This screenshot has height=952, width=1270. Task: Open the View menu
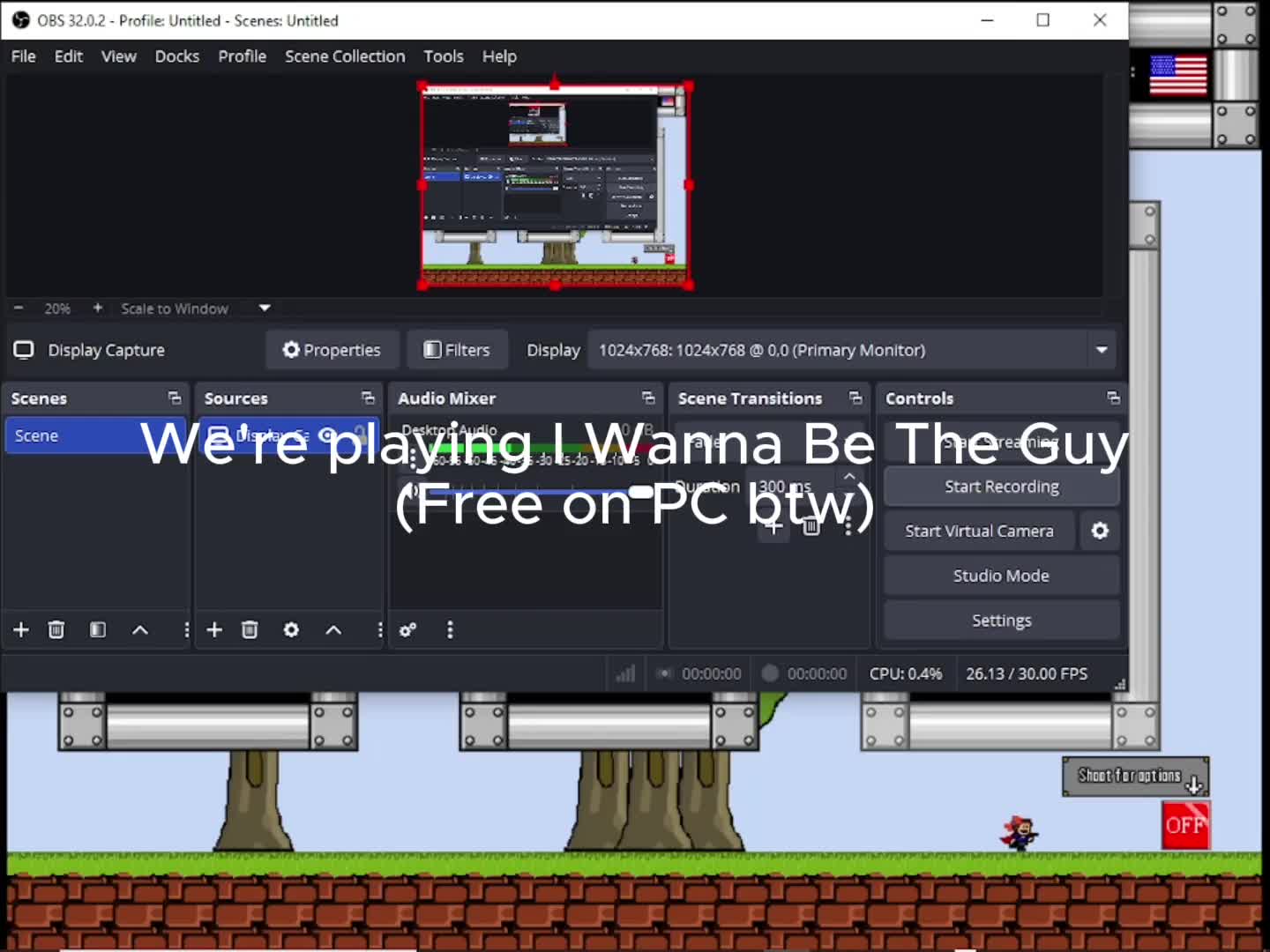(x=119, y=56)
